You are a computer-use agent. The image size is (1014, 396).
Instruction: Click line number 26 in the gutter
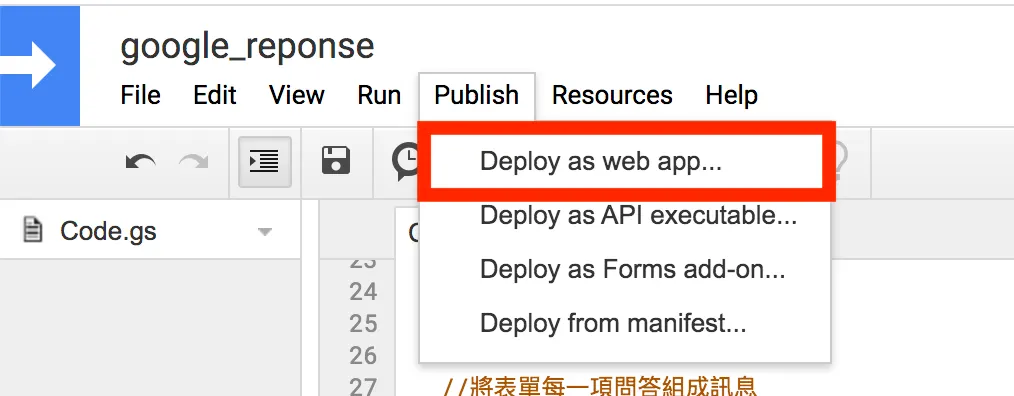[363, 355]
